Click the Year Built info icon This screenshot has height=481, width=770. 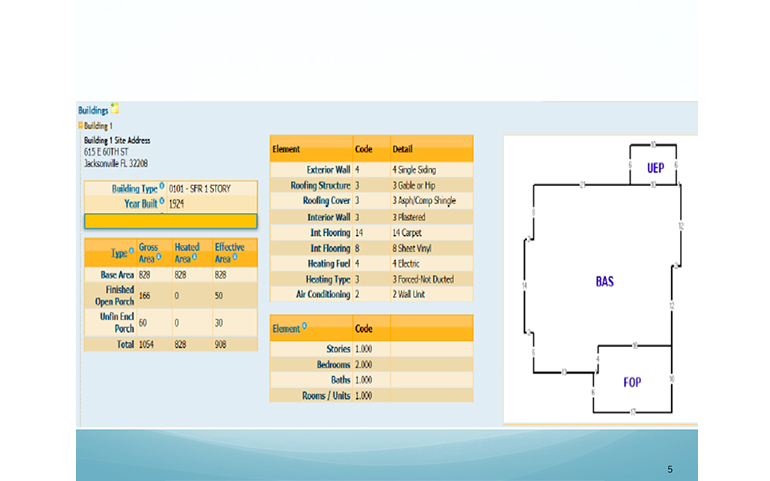161,201
